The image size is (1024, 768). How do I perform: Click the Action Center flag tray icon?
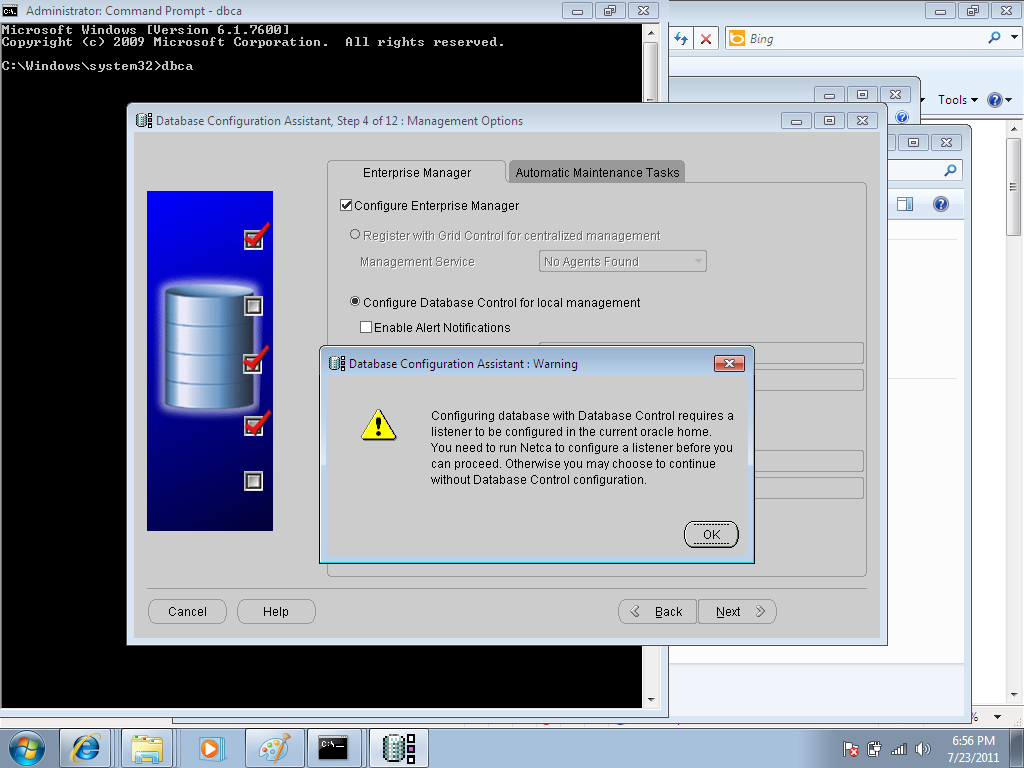point(850,749)
